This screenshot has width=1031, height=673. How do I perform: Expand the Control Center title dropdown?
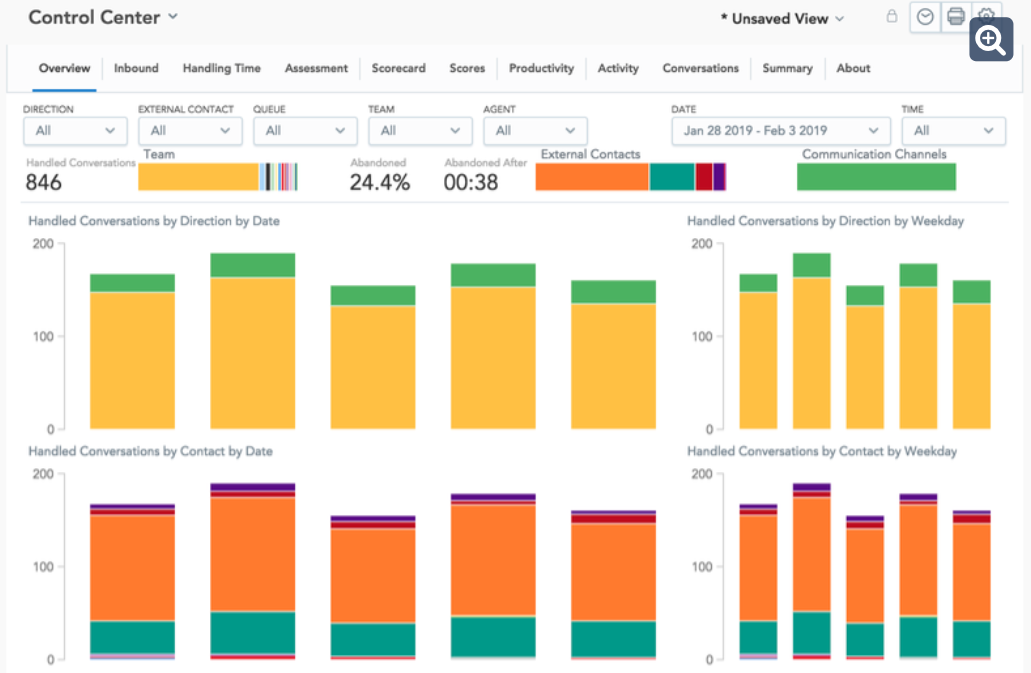(x=173, y=16)
